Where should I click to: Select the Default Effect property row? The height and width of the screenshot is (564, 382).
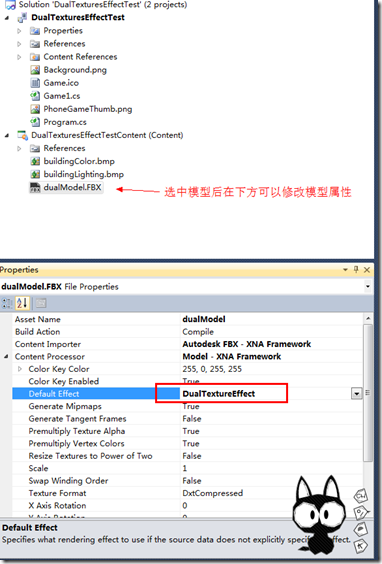coord(187,394)
